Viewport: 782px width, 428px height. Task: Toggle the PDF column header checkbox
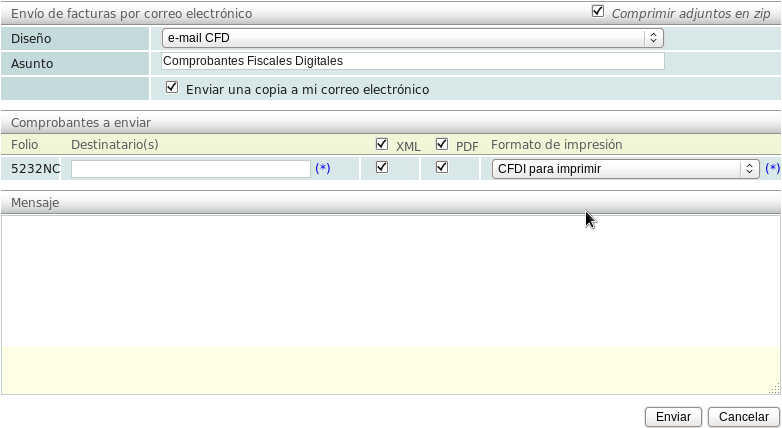pos(442,144)
